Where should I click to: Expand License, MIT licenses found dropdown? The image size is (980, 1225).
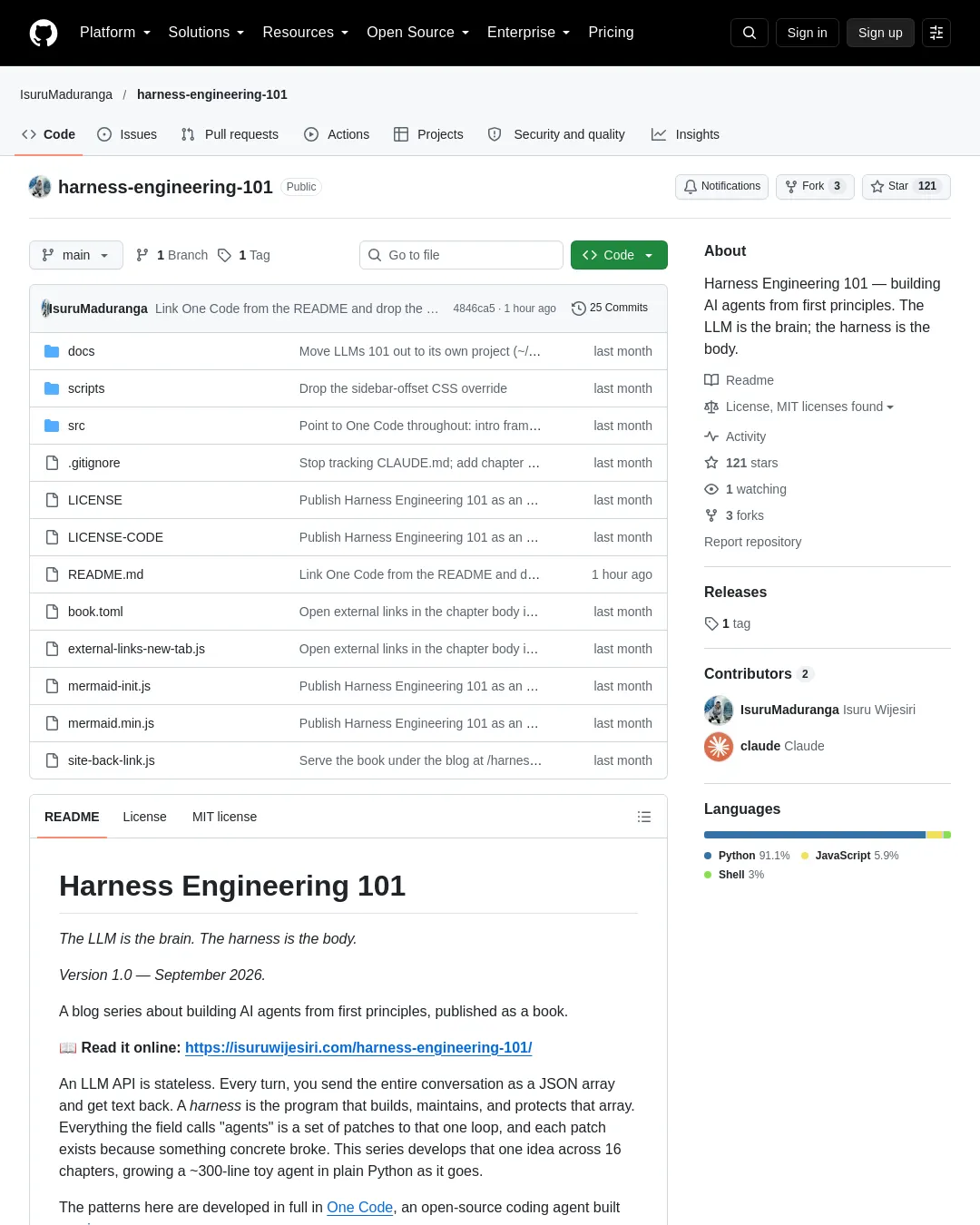(x=809, y=407)
